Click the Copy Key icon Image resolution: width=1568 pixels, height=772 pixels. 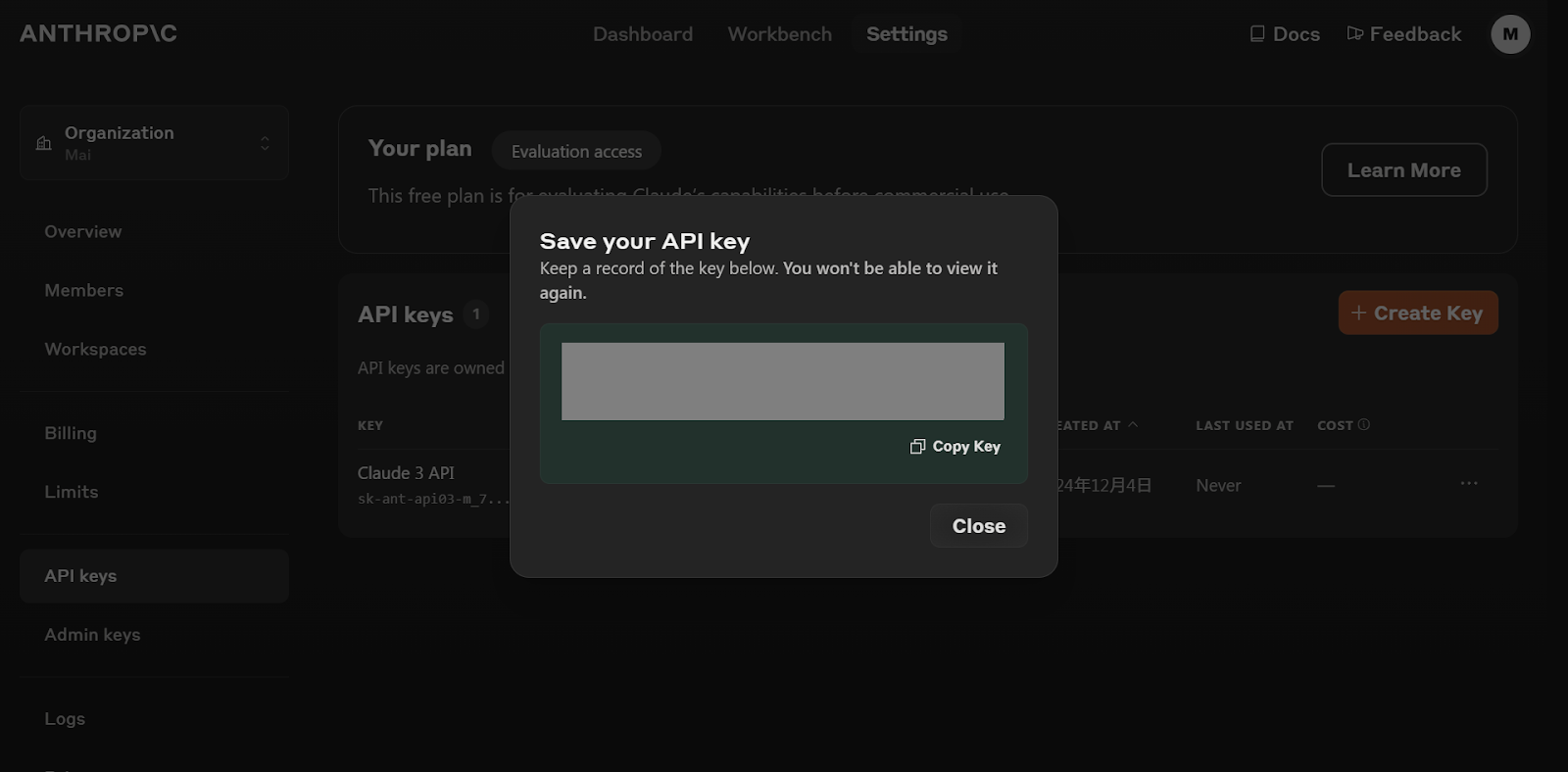coord(917,447)
